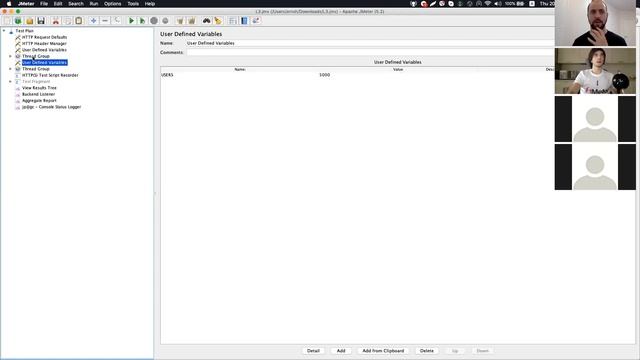Image resolution: width=640 pixels, height=360 pixels.
Task: Expand the Test Fragment node
Action: click(11, 82)
